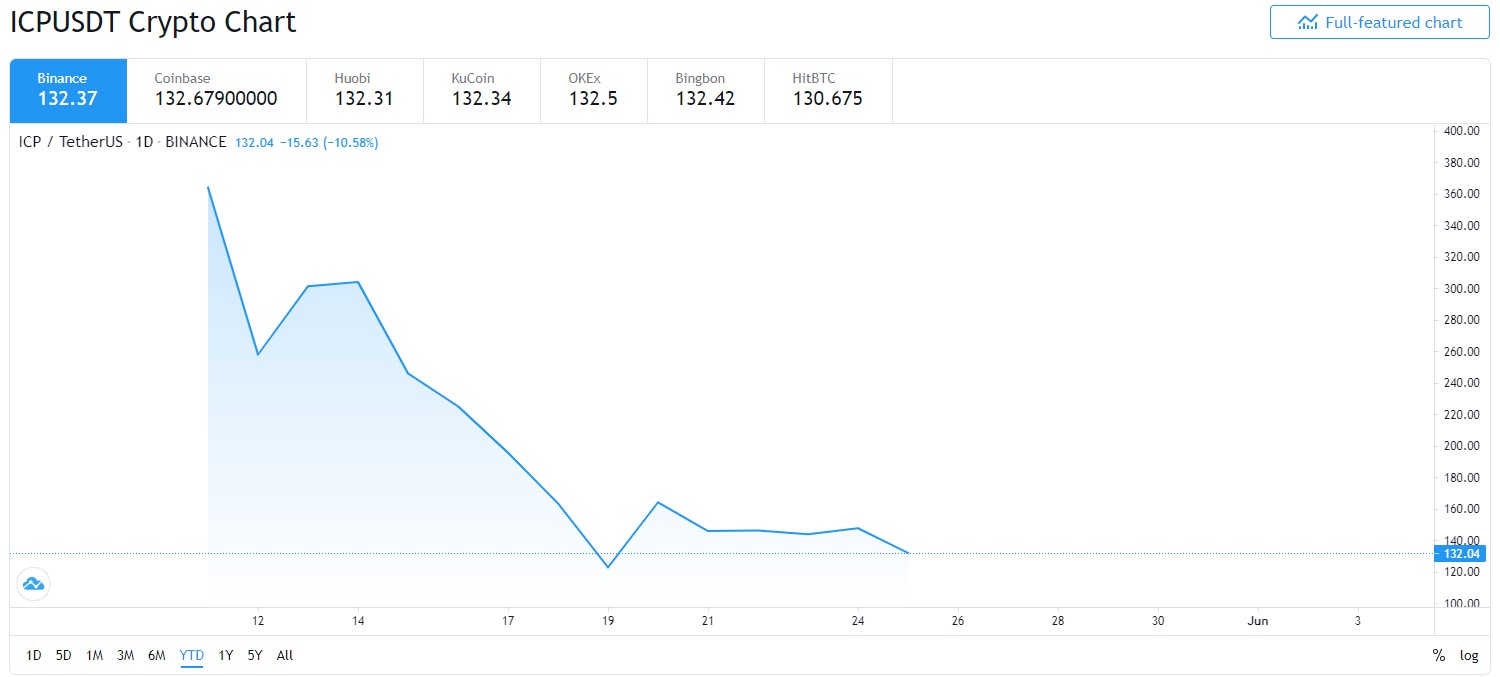The width and height of the screenshot is (1500, 677).
Task: Click the chart icon in Full-featured chart button
Action: click(x=1308, y=22)
